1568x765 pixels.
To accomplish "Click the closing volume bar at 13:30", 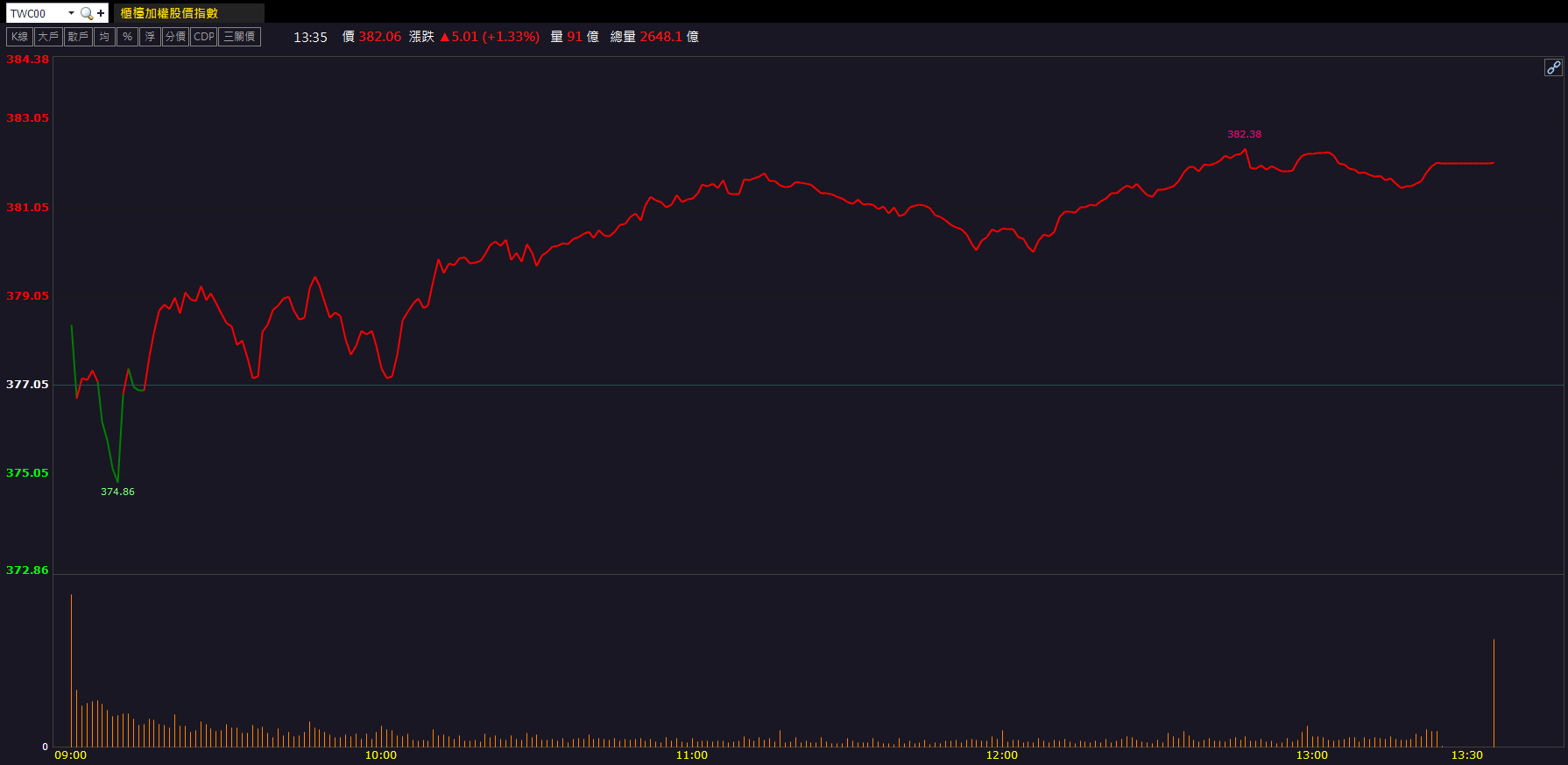I will coord(1494,693).
